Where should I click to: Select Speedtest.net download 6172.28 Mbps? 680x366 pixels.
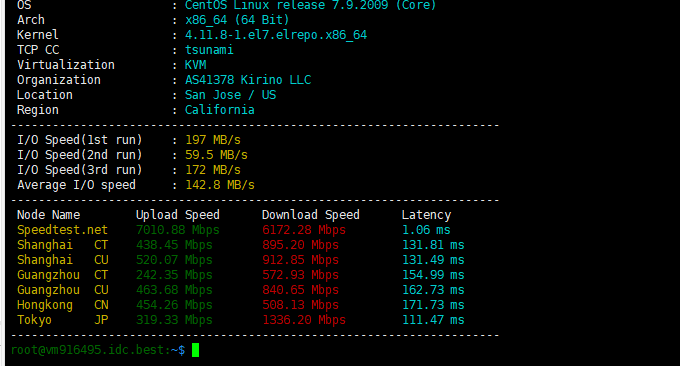point(304,230)
